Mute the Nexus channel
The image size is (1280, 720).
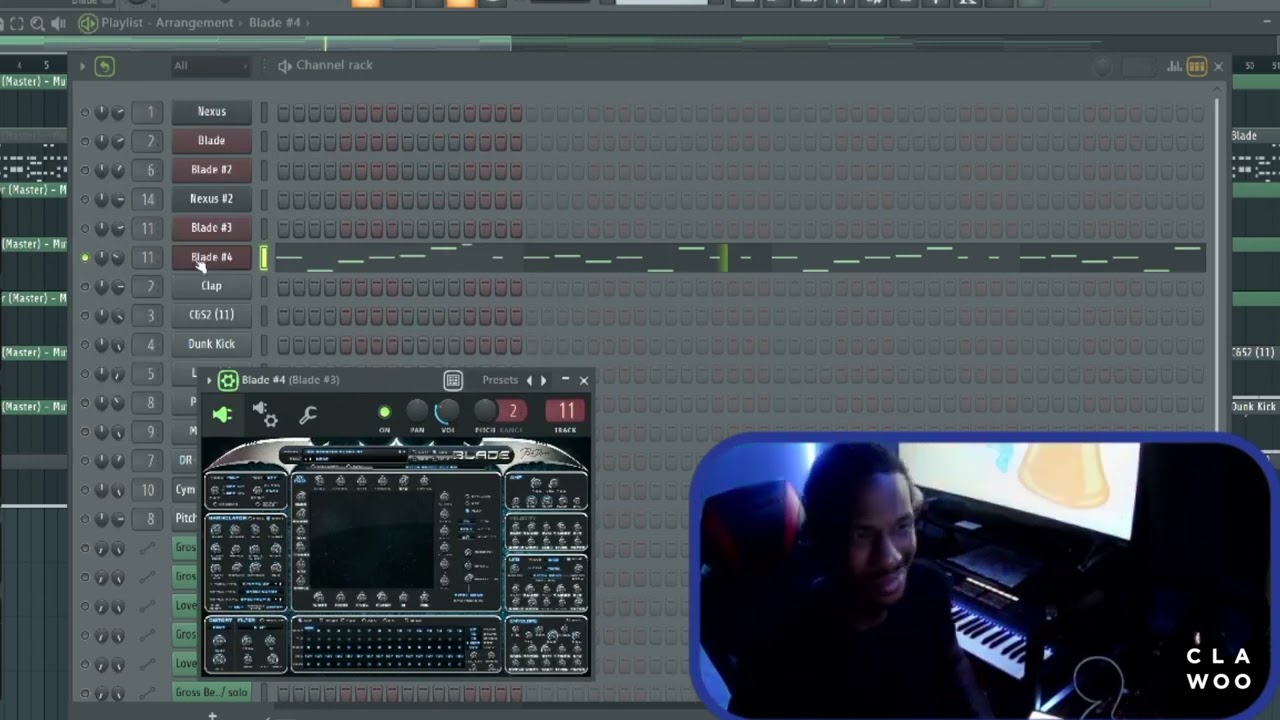click(x=85, y=113)
